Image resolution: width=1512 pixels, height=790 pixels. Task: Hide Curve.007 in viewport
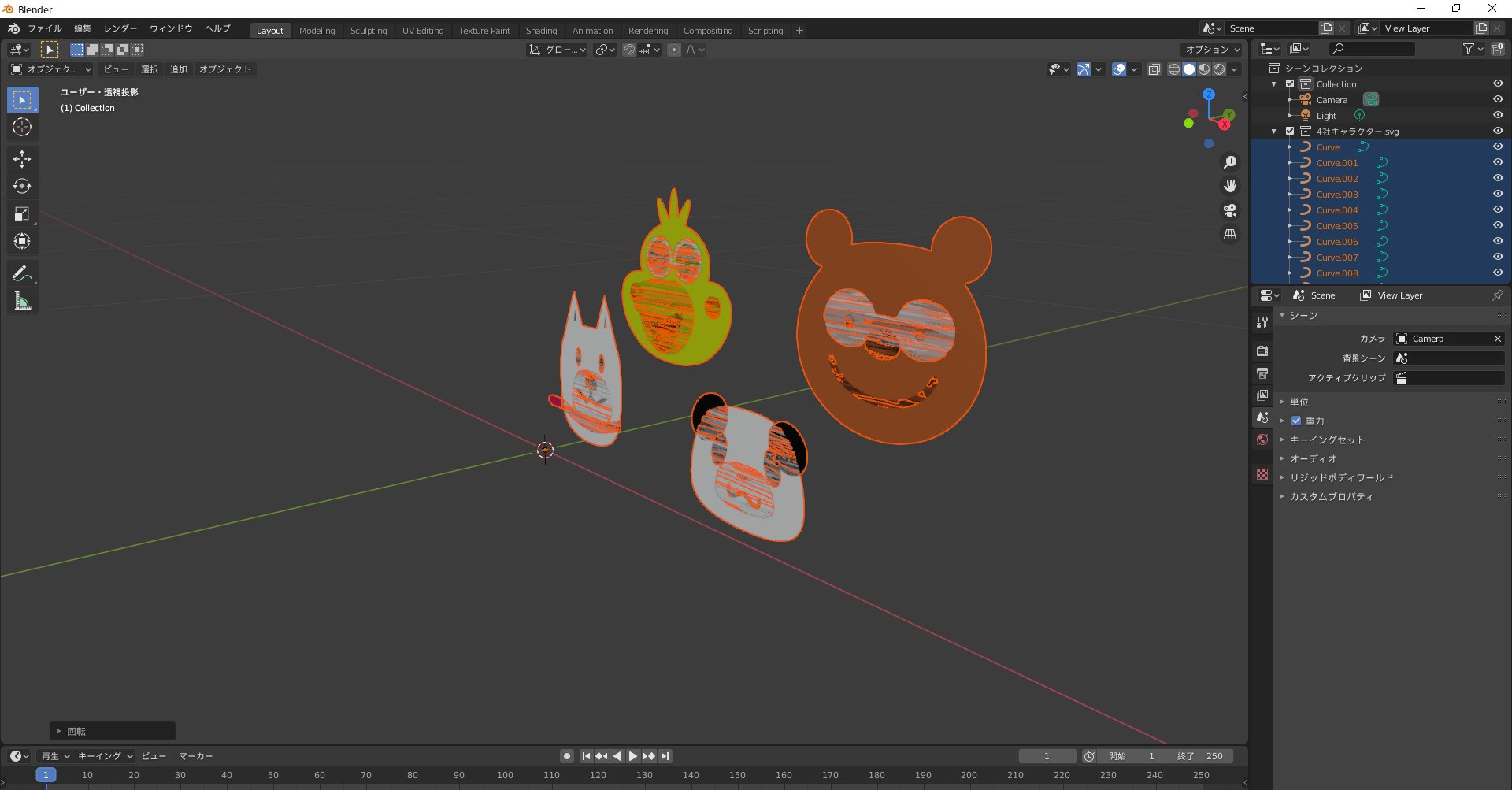pyautogui.click(x=1498, y=257)
